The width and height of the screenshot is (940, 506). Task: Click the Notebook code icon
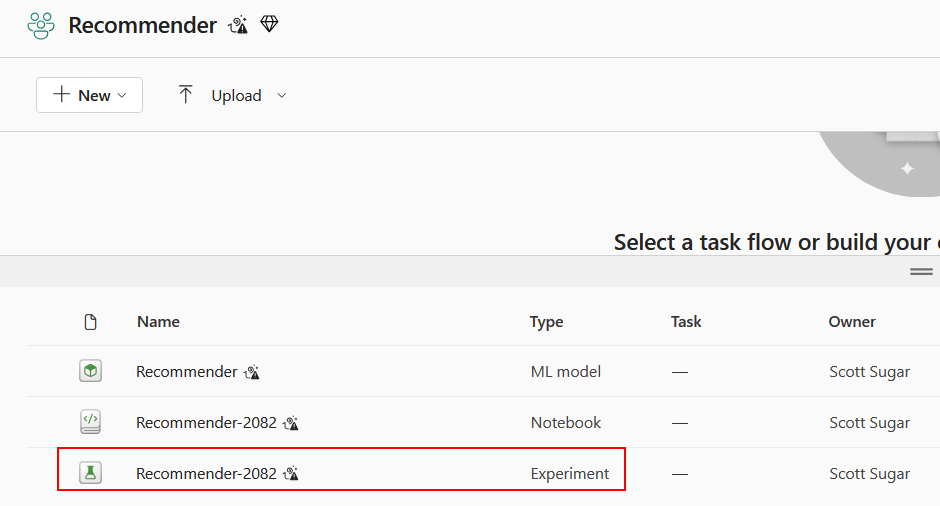click(91, 422)
